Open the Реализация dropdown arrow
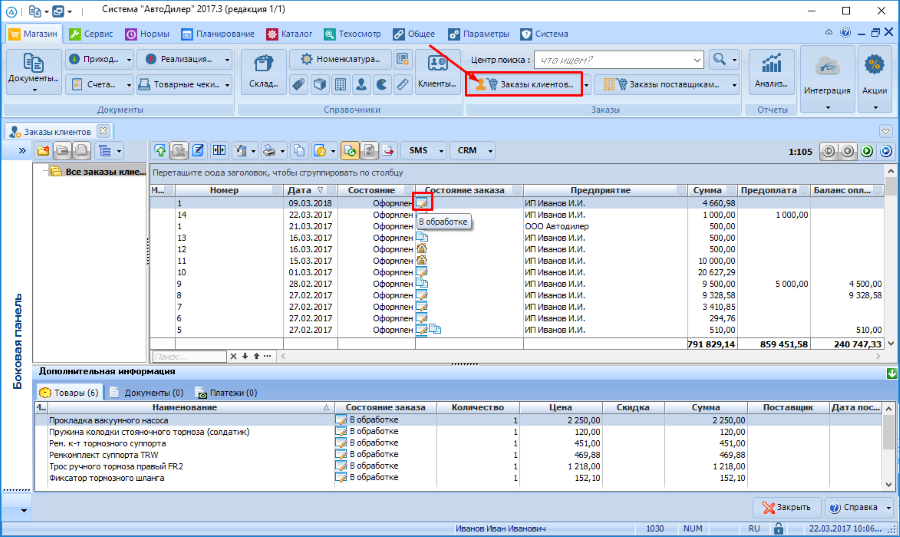 227,60
